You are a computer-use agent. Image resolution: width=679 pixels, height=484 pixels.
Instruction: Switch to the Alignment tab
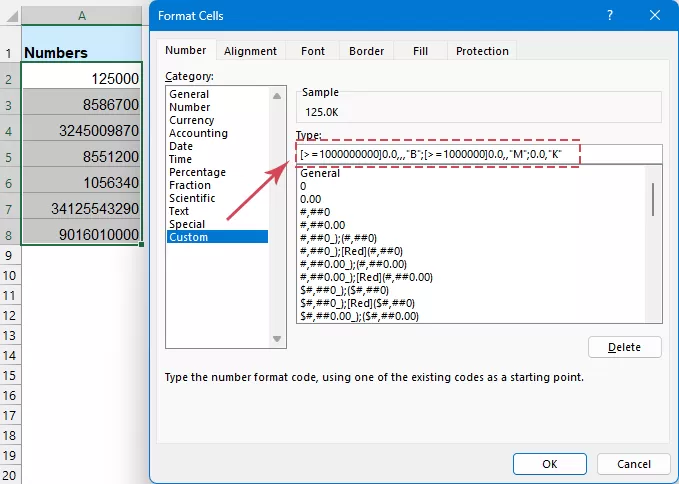coord(250,51)
